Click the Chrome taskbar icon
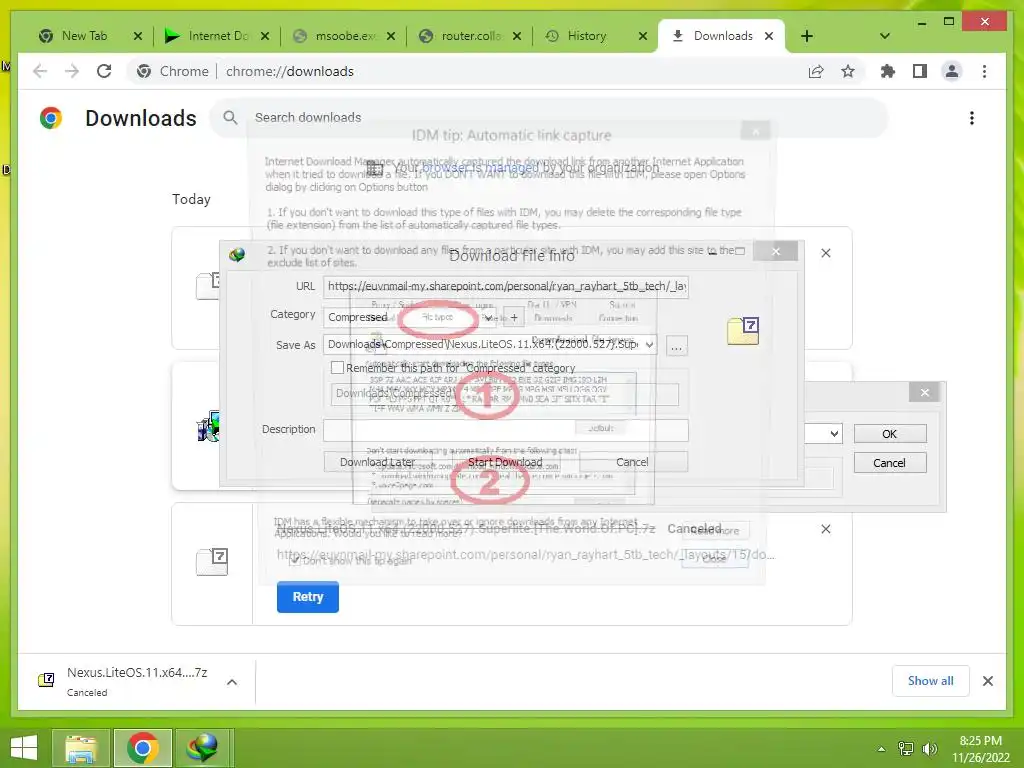1024x768 pixels. tap(143, 748)
